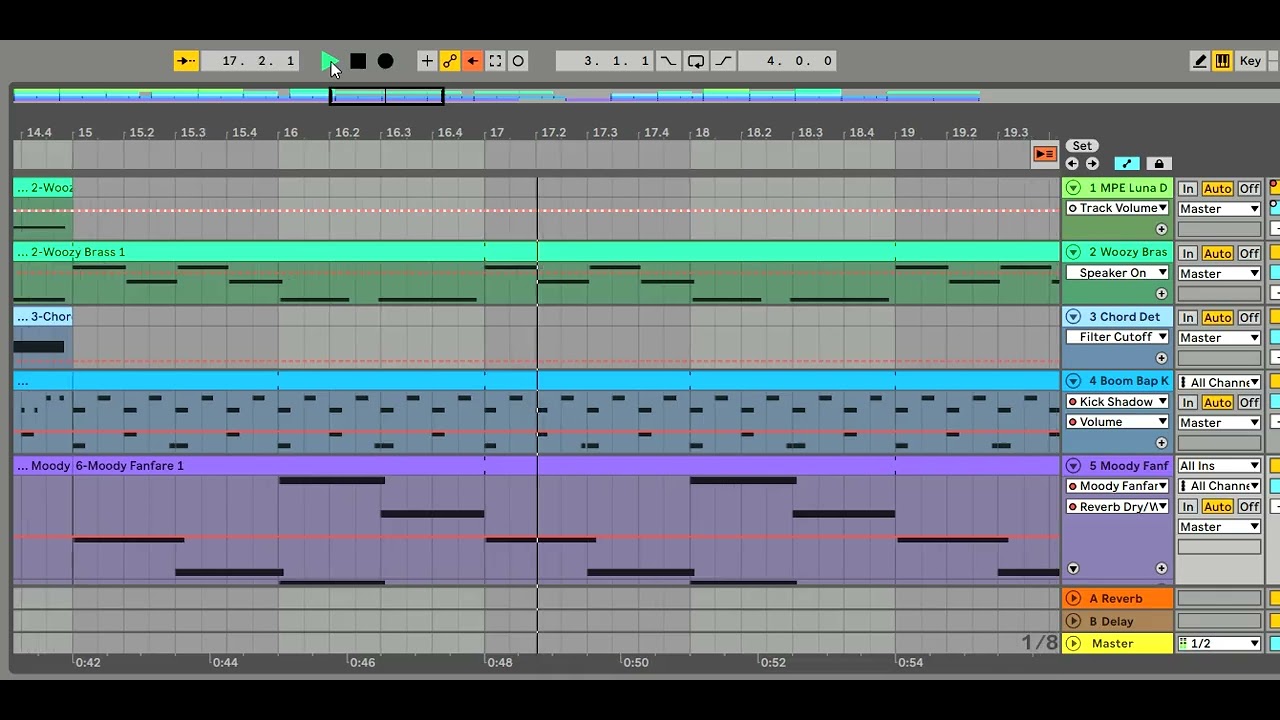
Task: Select Auto monitoring on 1 MPE Luna D
Action: [1217, 189]
